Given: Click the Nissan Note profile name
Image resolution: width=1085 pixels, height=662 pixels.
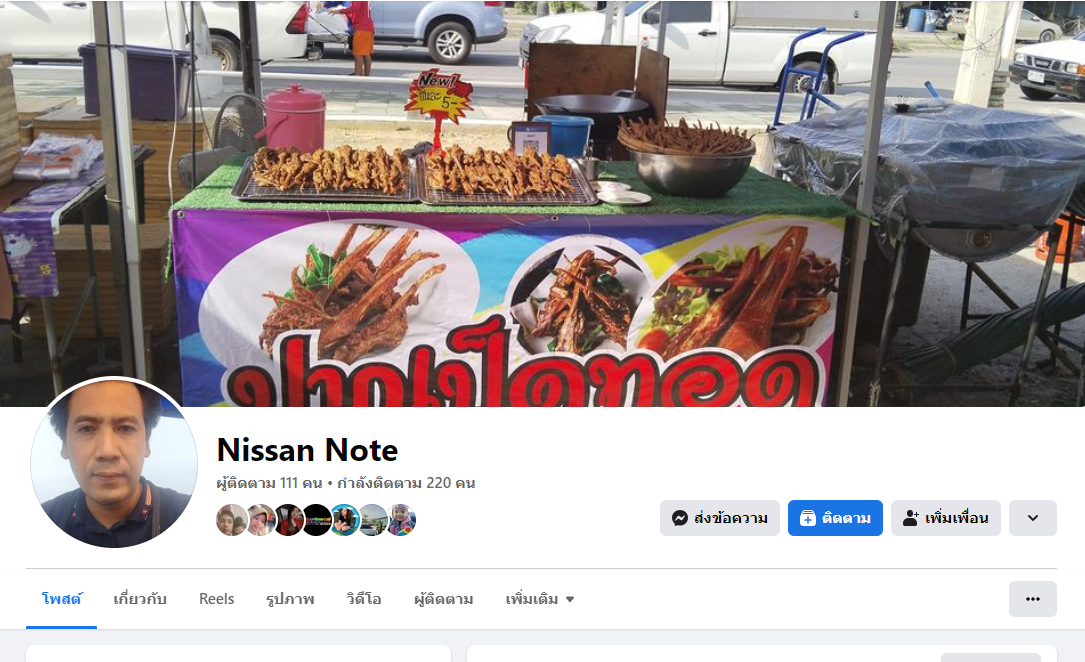Looking at the screenshot, I should 307,450.
